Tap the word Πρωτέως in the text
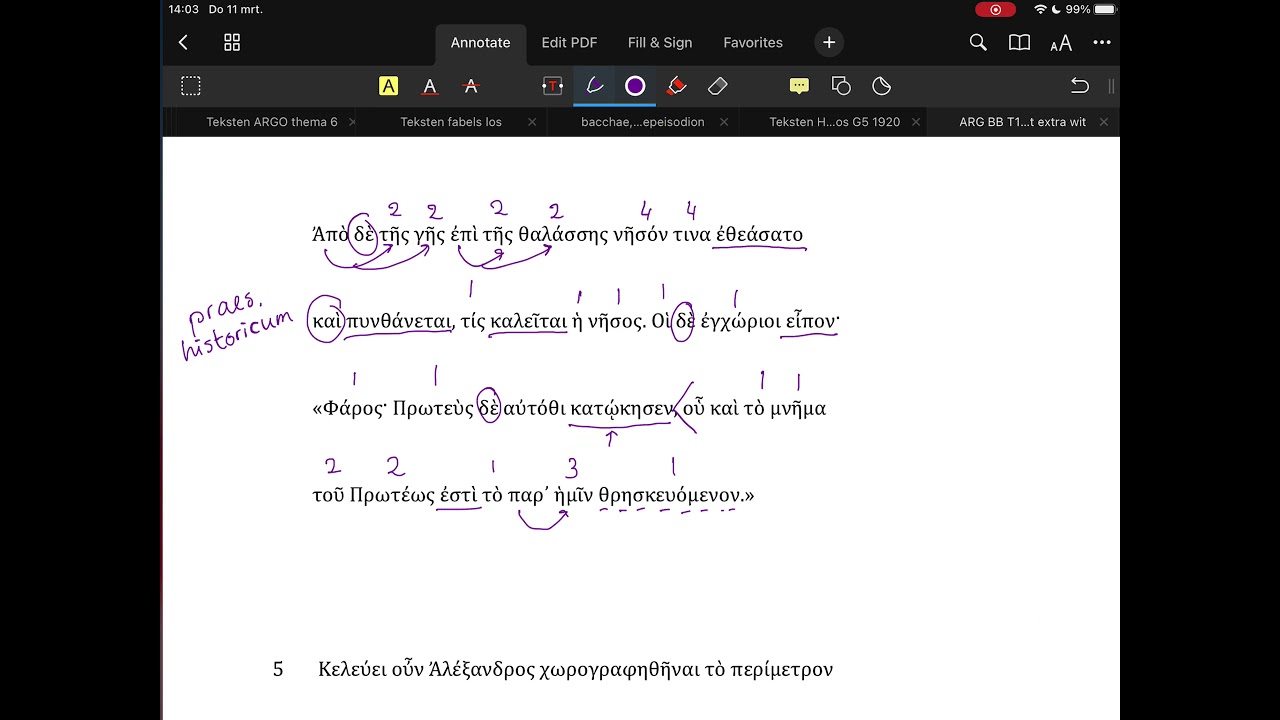This screenshot has width=1280, height=720. (x=392, y=495)
